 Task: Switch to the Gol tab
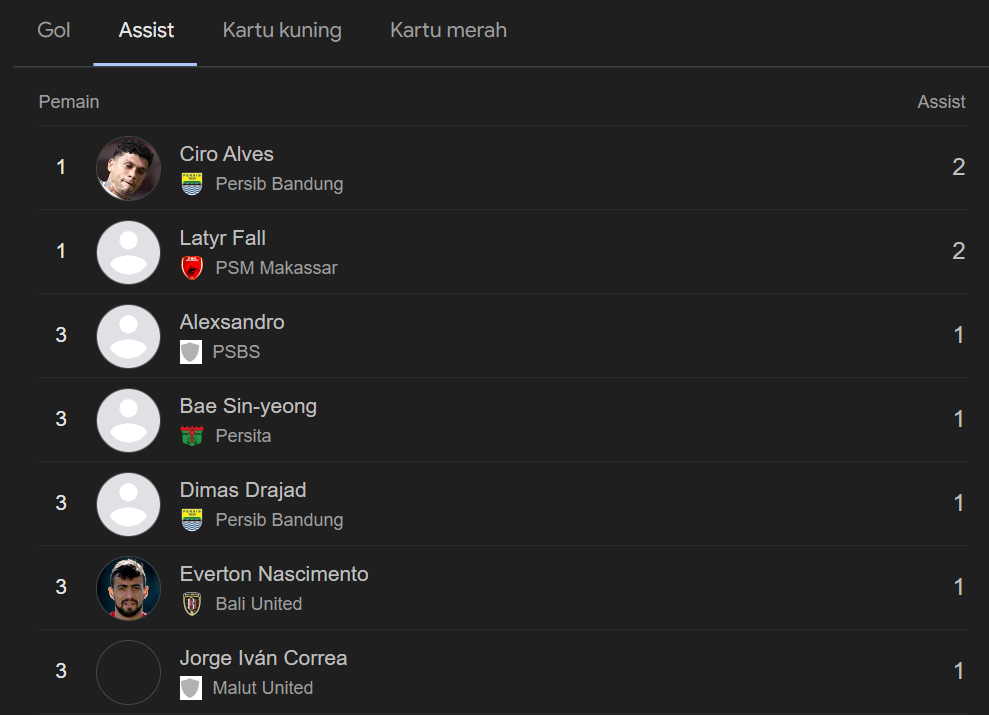(x=54, y=30)
